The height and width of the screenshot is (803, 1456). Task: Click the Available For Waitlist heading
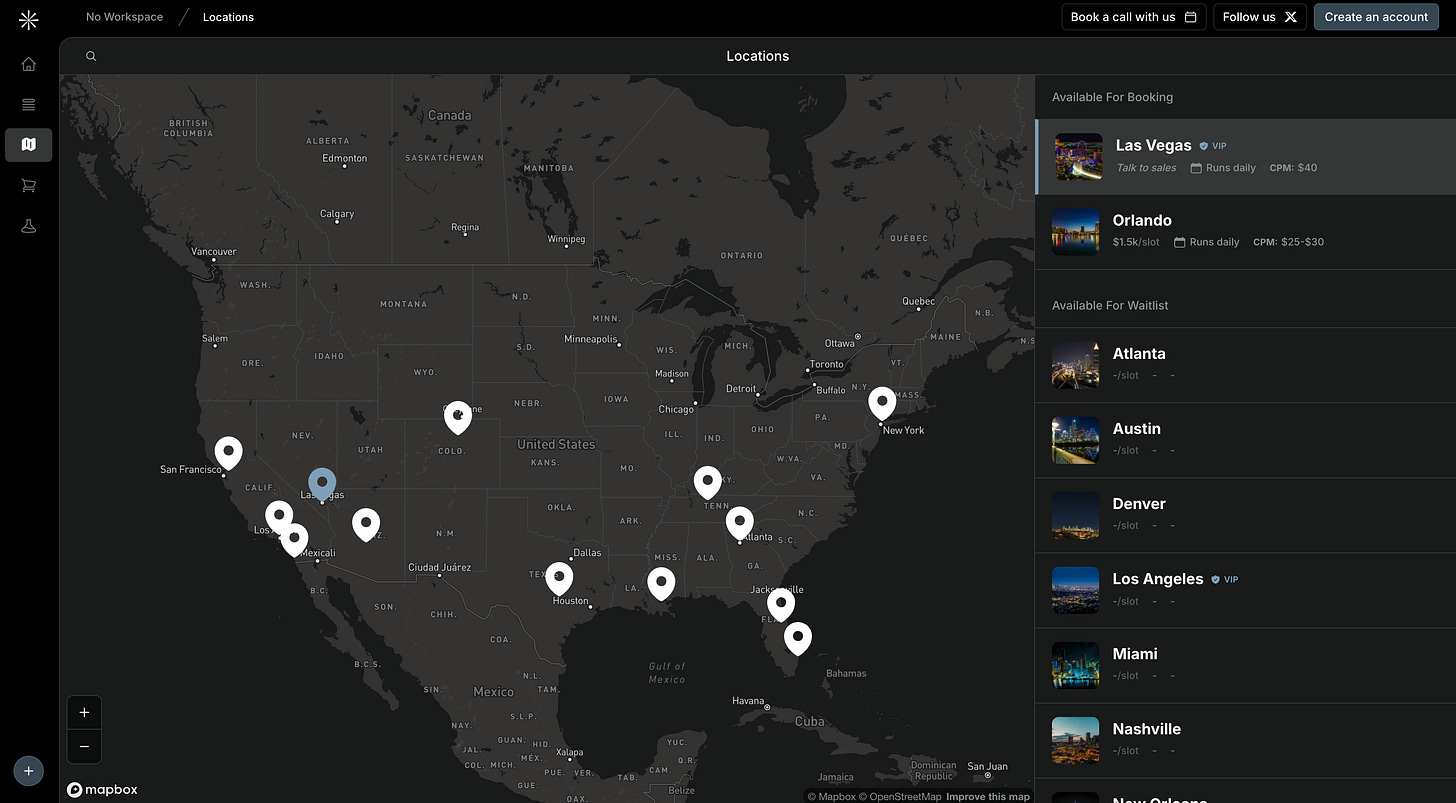[1110, 305]
